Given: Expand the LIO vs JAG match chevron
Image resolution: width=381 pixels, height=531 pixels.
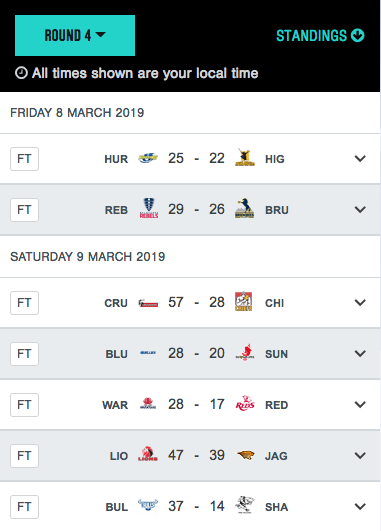Looking at the screenshot, I should pyautogui.click(x=360, y=455).
